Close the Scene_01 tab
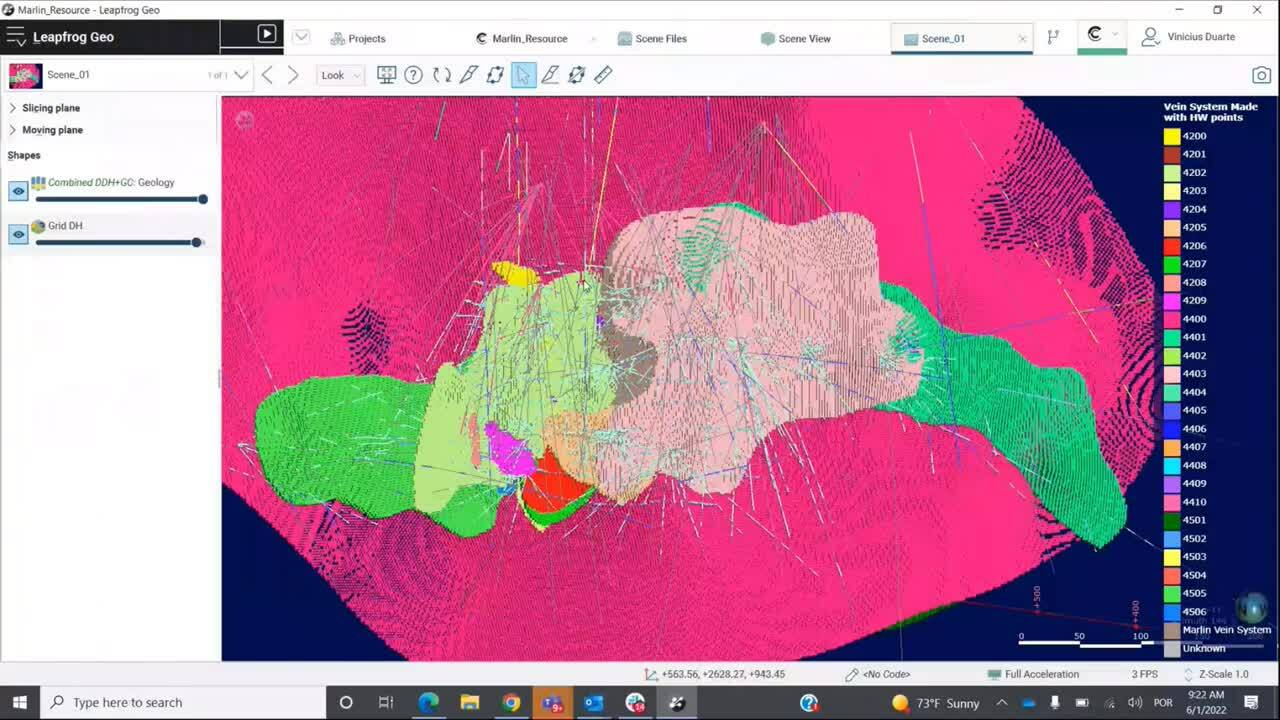1280x720 pixels. (x=1022, y=39)
